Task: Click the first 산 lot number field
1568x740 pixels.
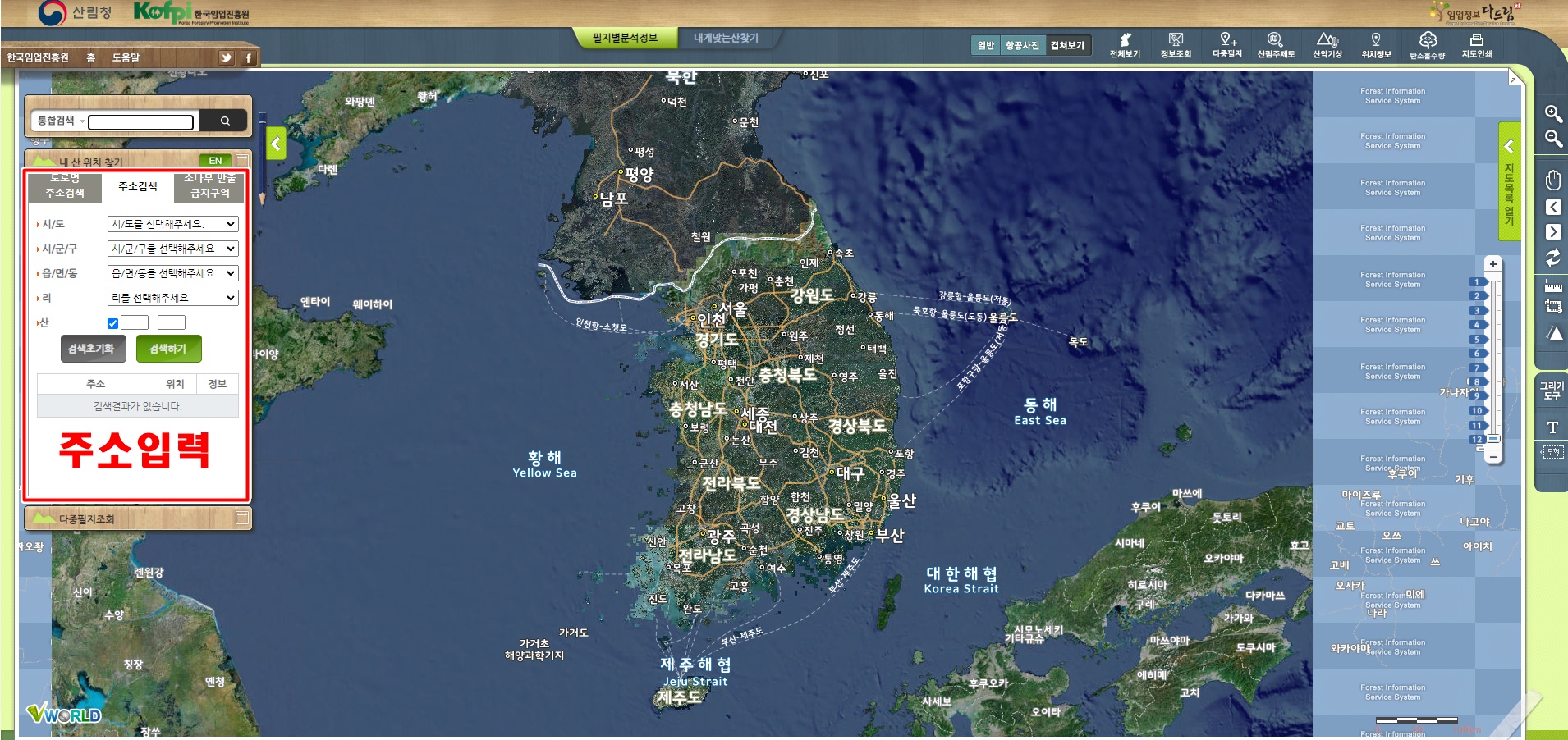Action: tap(135, 322)
